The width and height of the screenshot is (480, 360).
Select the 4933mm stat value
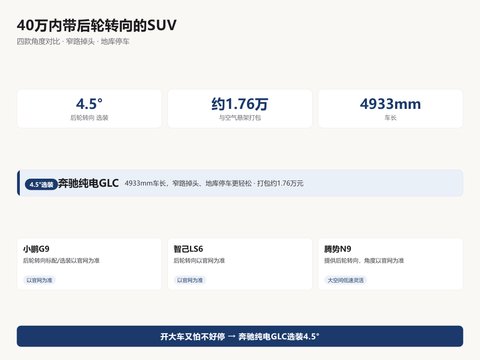(x=390, y=104)
